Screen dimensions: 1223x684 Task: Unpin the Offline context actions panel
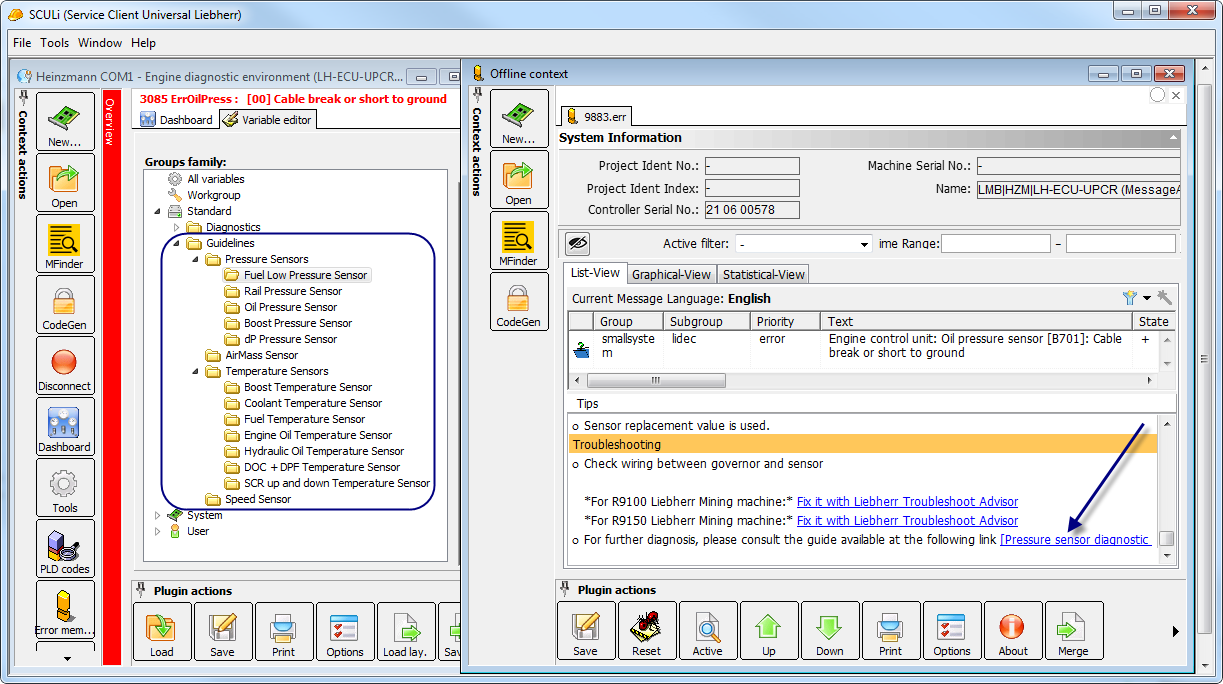point(477,95)
